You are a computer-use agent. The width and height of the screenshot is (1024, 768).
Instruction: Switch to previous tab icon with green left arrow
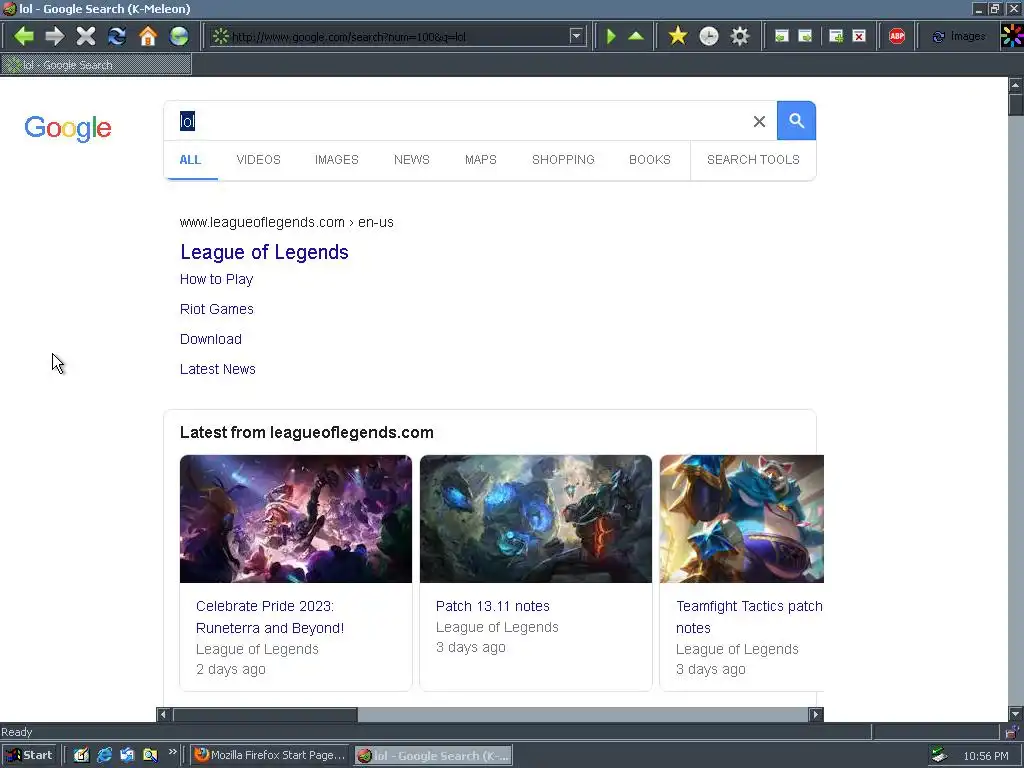point(781,36)
